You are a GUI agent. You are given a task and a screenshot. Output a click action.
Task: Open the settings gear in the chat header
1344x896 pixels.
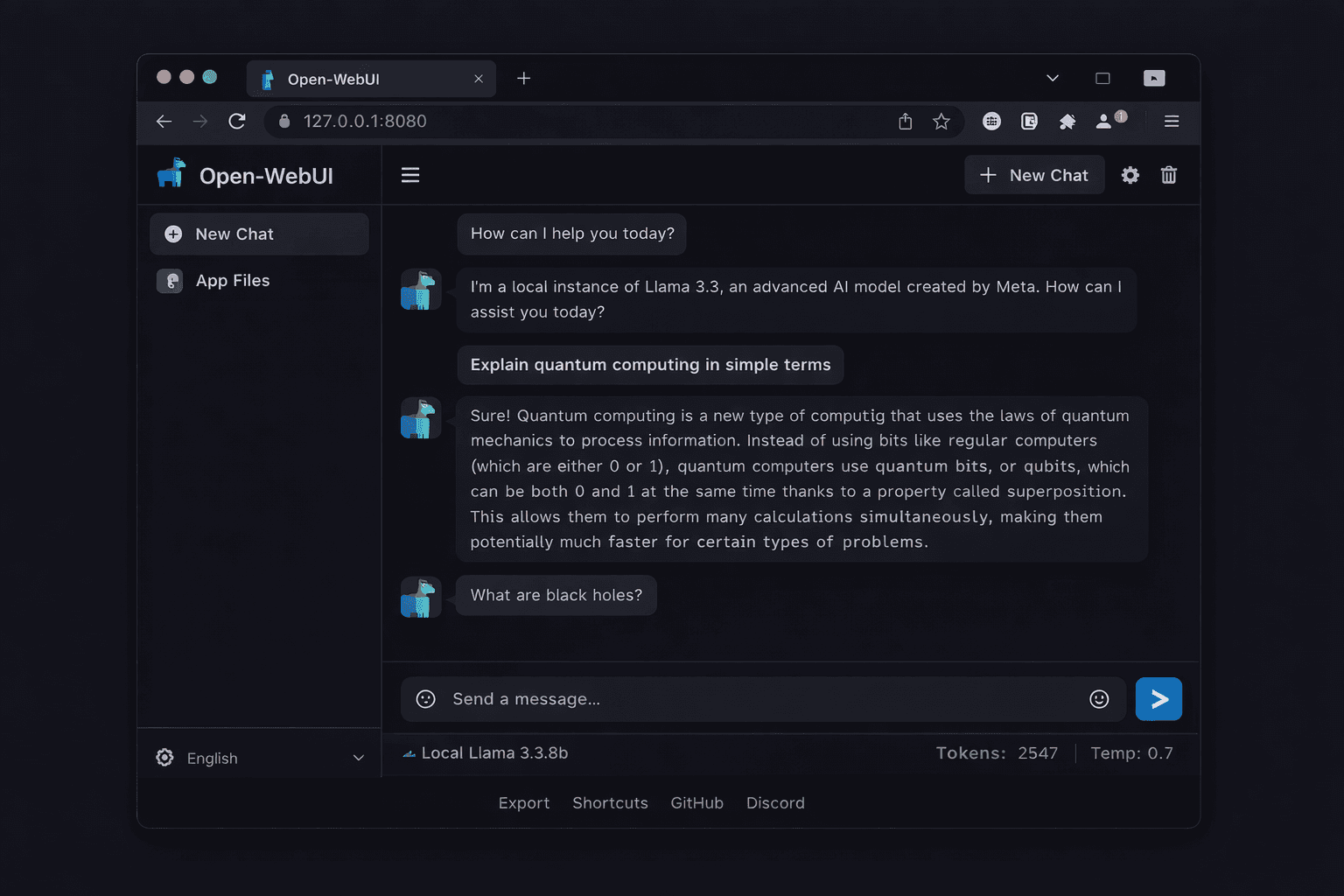point(1130,175)
